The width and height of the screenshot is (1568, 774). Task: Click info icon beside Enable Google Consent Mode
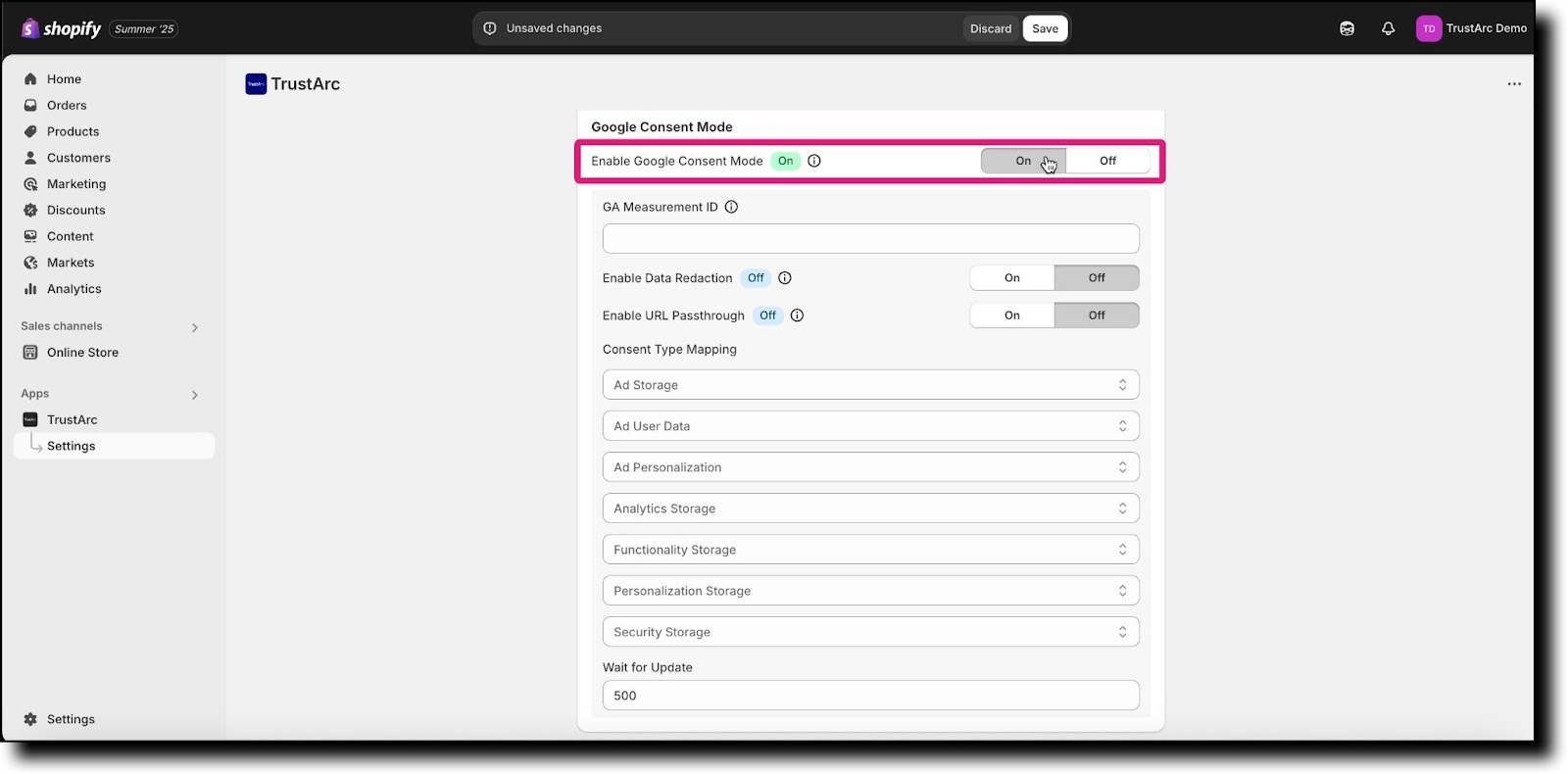(x=814, y=161)
